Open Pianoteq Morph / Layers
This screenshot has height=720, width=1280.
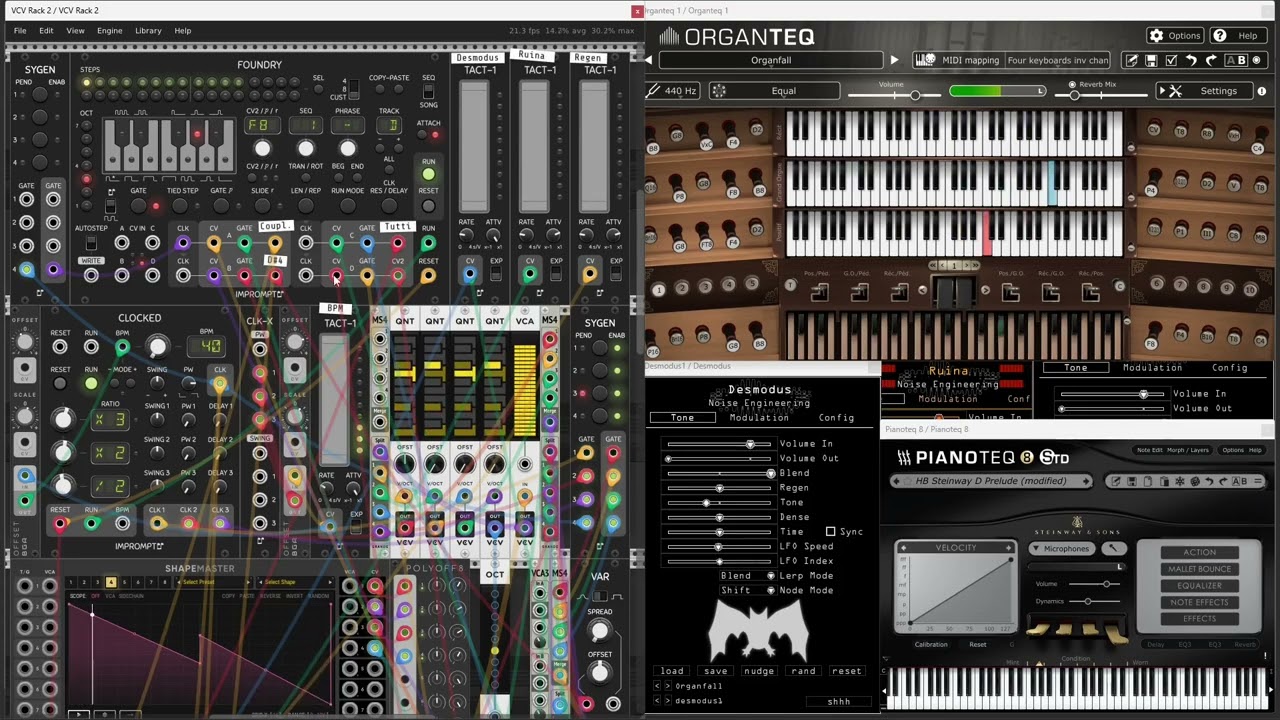[x=1187, y=450]
